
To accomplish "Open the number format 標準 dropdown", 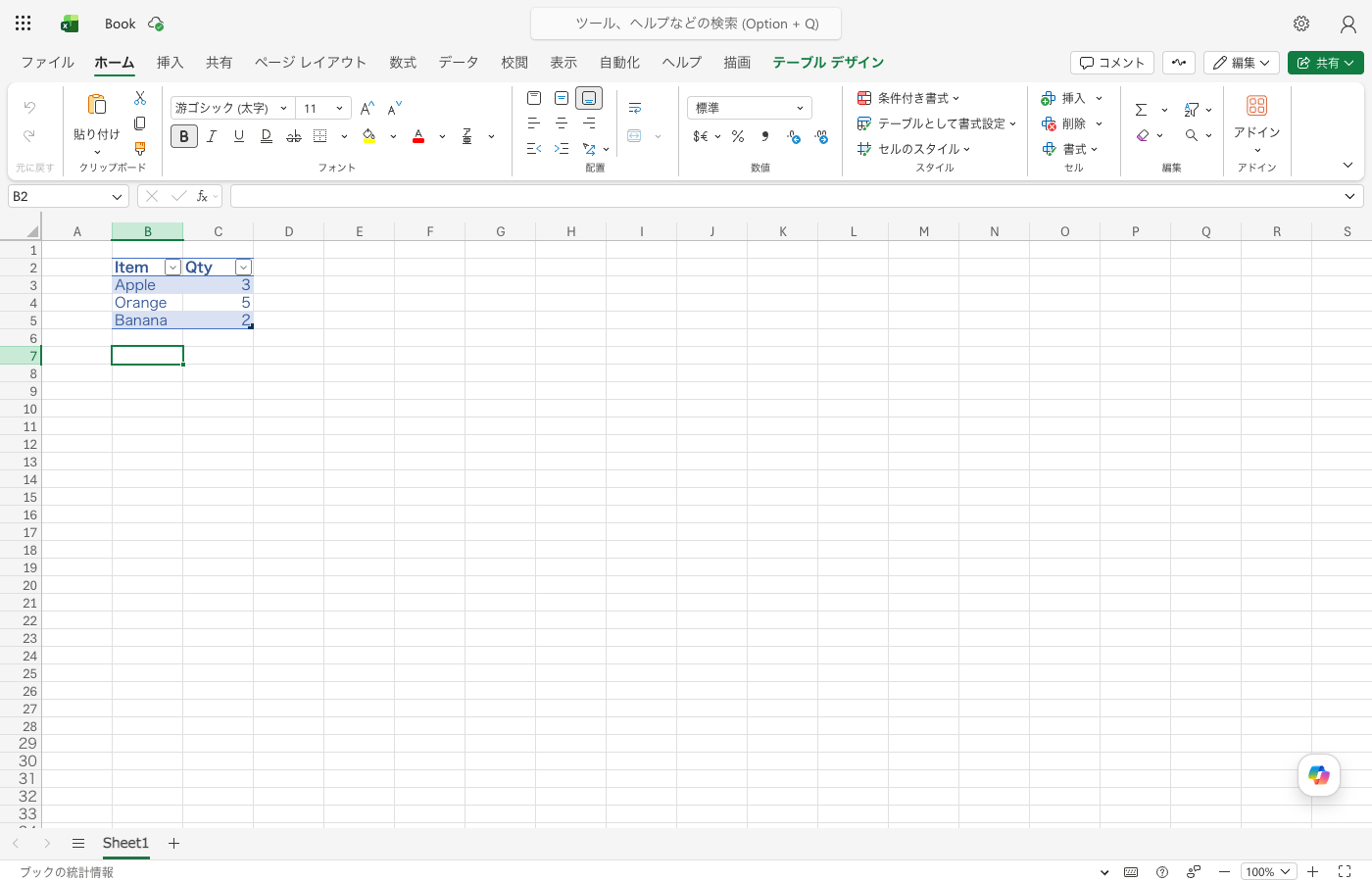I will click(x=750, y=108).
